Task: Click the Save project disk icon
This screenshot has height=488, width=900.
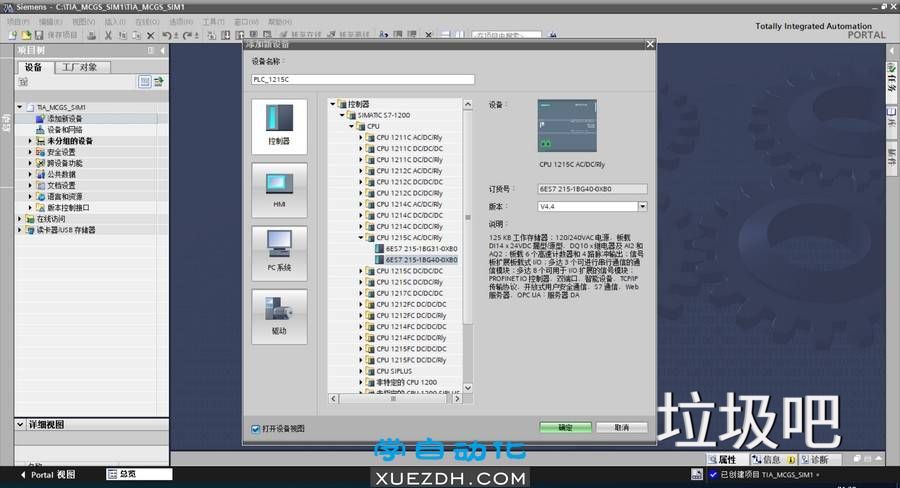Action: tap(39, 35)
